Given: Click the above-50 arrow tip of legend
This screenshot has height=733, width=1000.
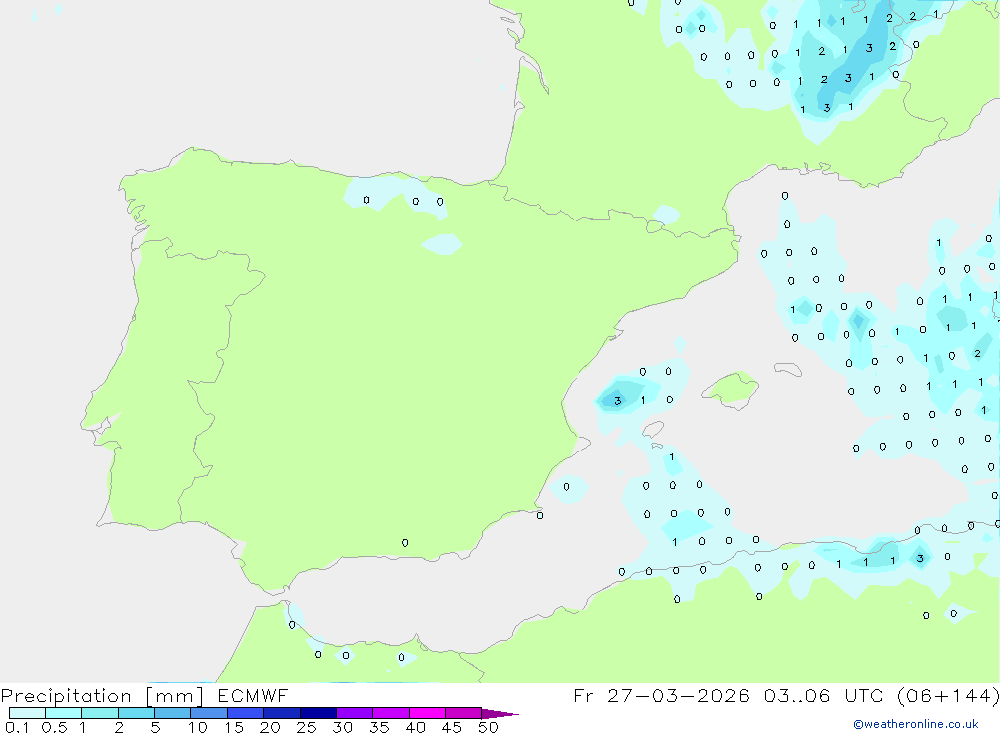Looking at the screenshot, I should tap(500, 714).
